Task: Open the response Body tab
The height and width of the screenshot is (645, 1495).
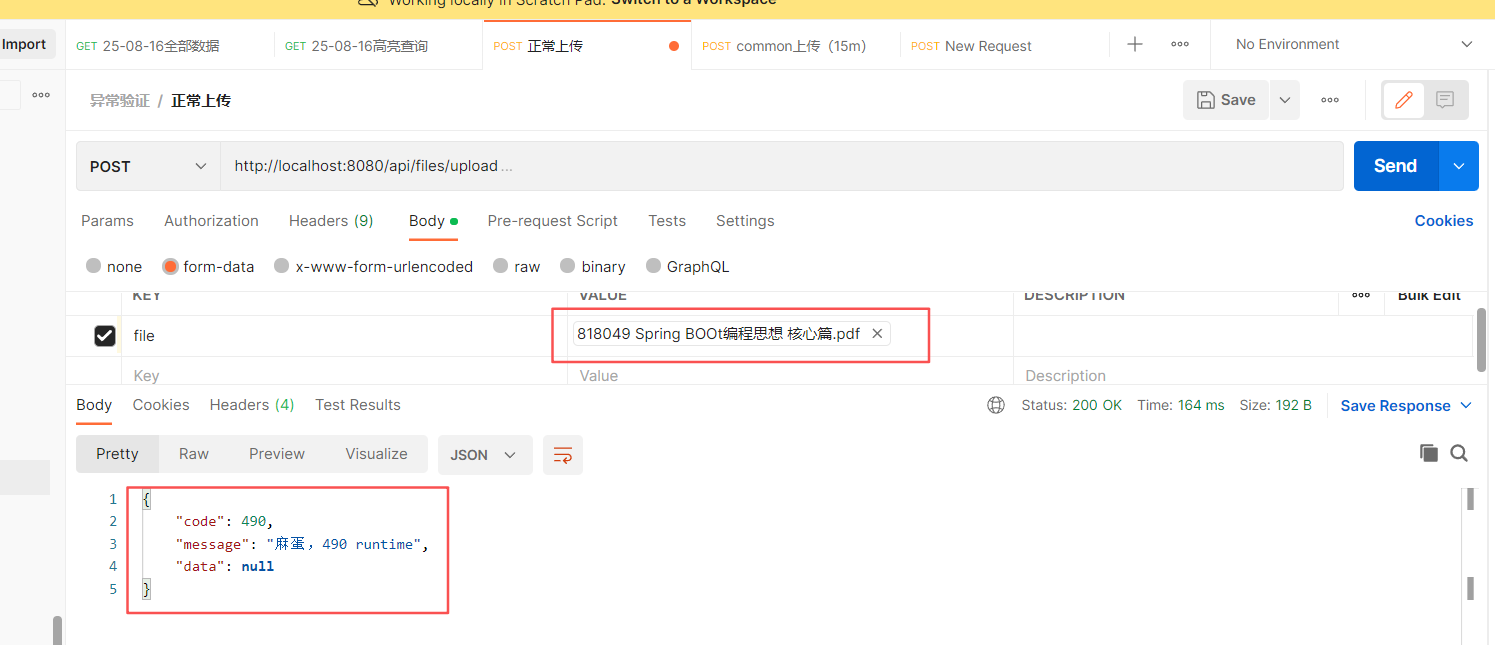Action: tap(94, 405)
